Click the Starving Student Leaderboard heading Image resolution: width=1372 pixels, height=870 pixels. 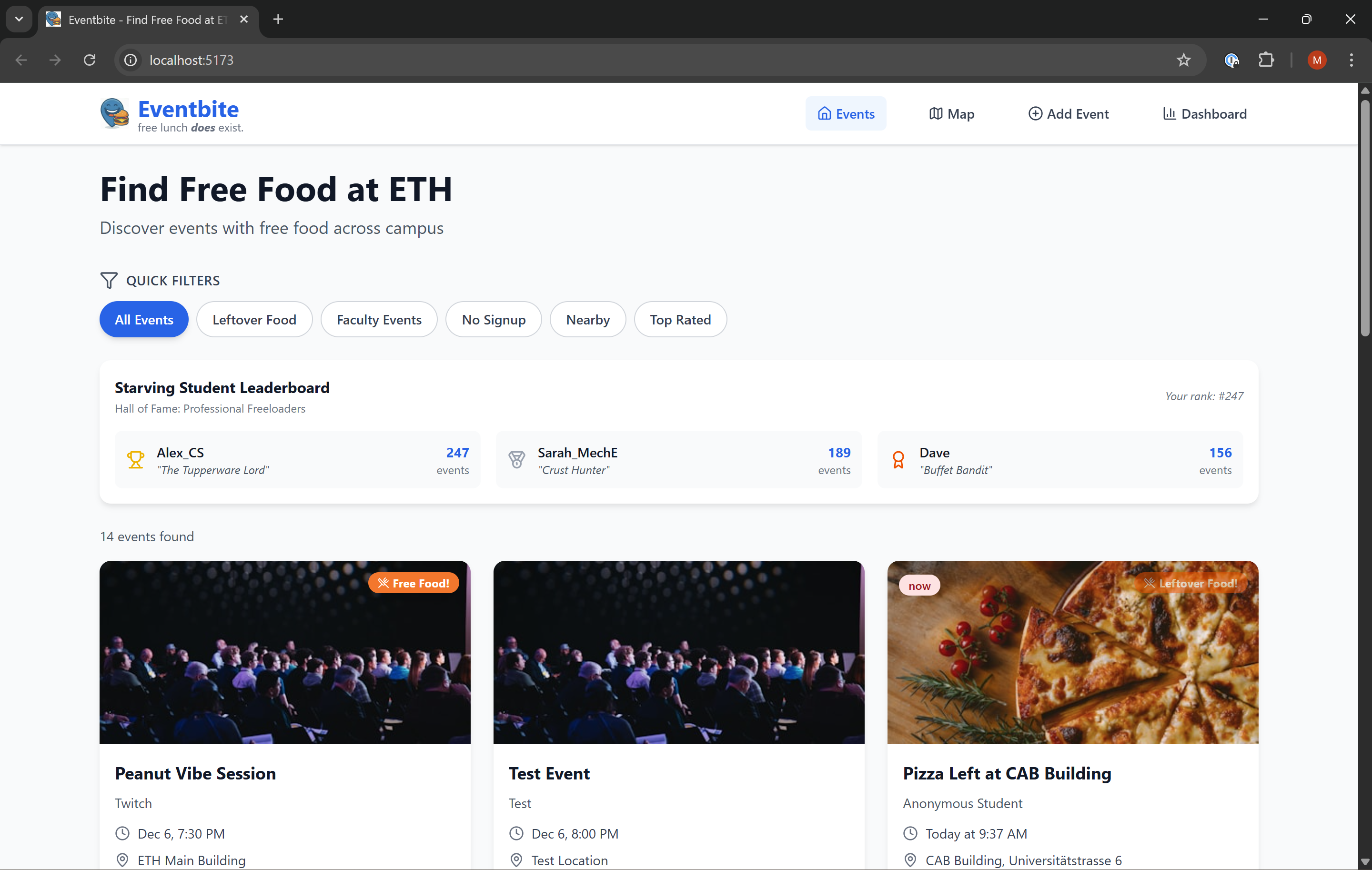pos(222,387)
